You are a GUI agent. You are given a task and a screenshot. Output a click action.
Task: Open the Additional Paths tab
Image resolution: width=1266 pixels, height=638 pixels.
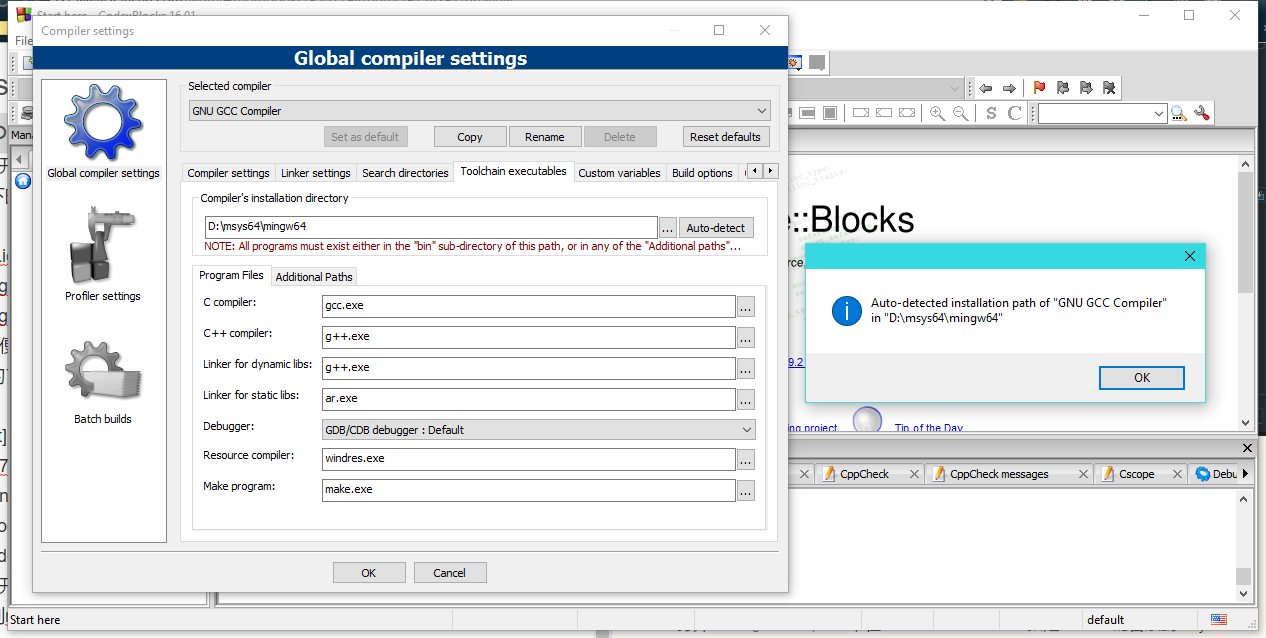[314, 277]
